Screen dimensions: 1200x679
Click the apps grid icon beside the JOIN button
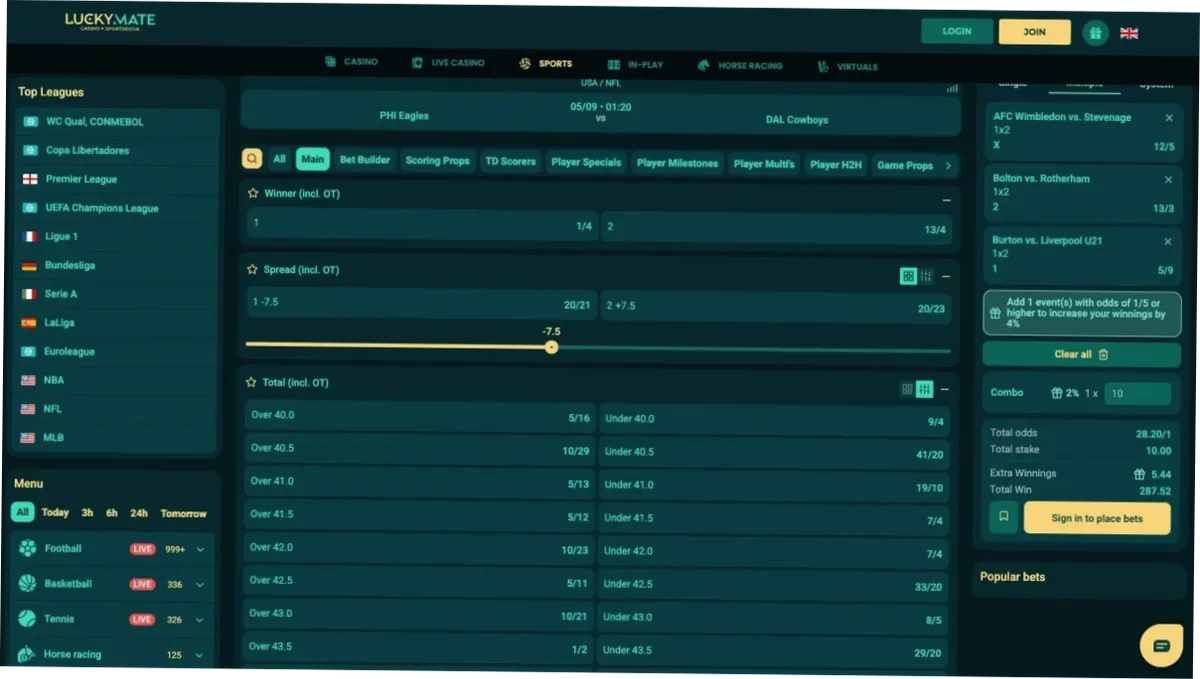click(1095, 31)
